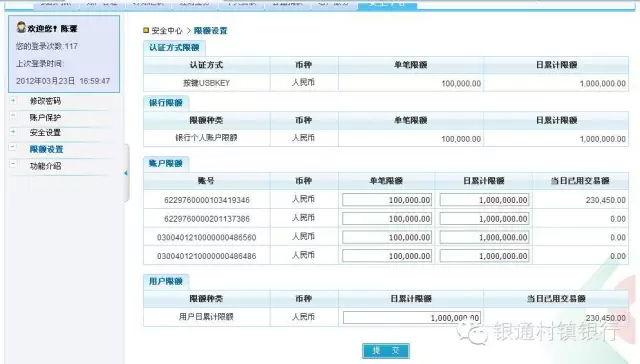This screenshot has height=364, width=640.
Task: Click the 提交 submit button
Action: tap(386, 351)
